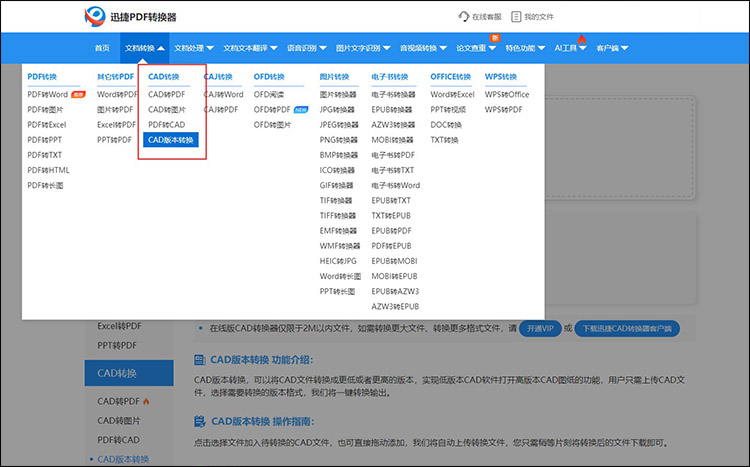Open OFD阅读 menu entry
Viewport: 750px width, 467px height.
pyautogui.click(x=269, y=94)
